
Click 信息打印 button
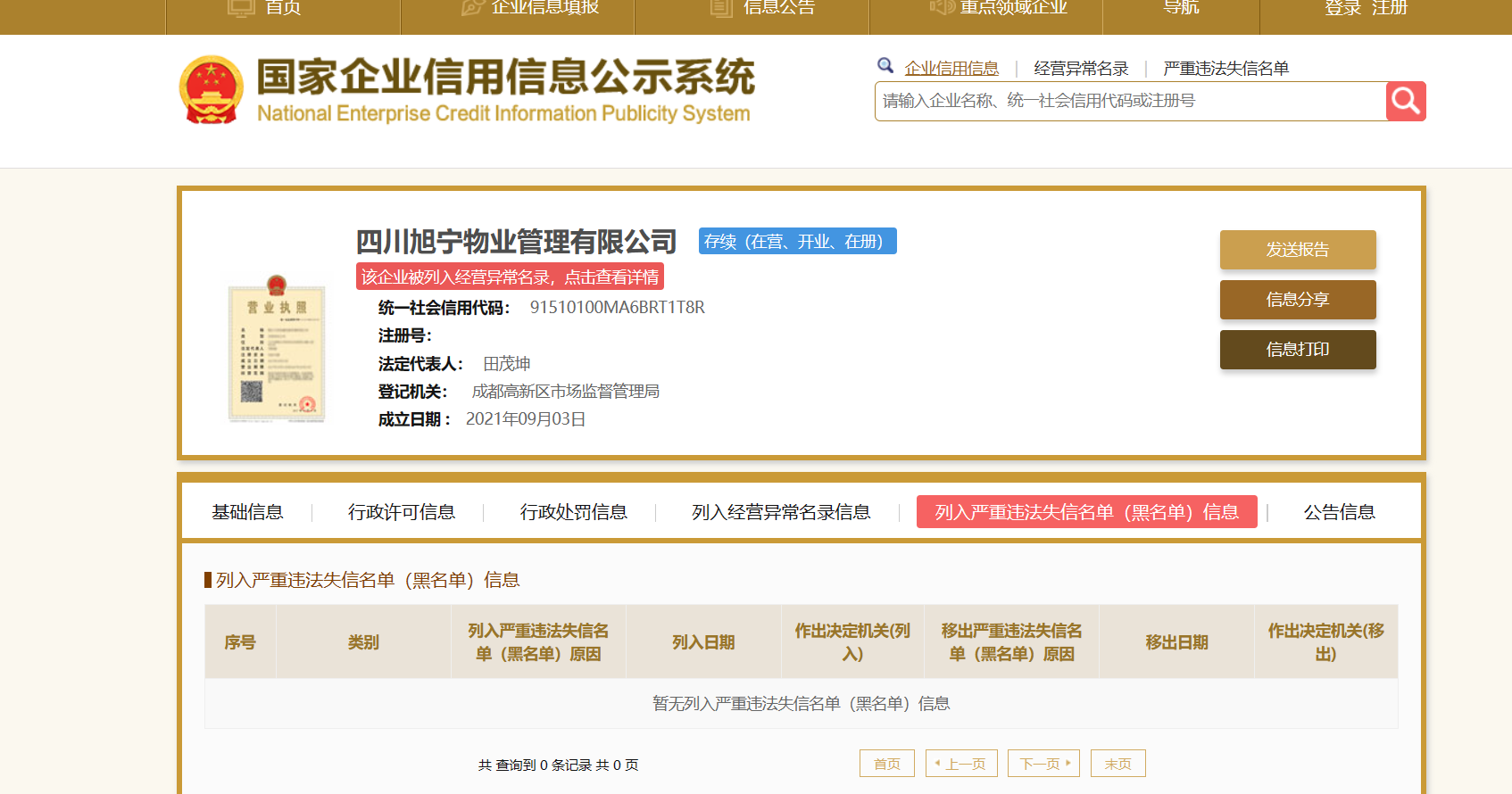(x=1298, y=350)
